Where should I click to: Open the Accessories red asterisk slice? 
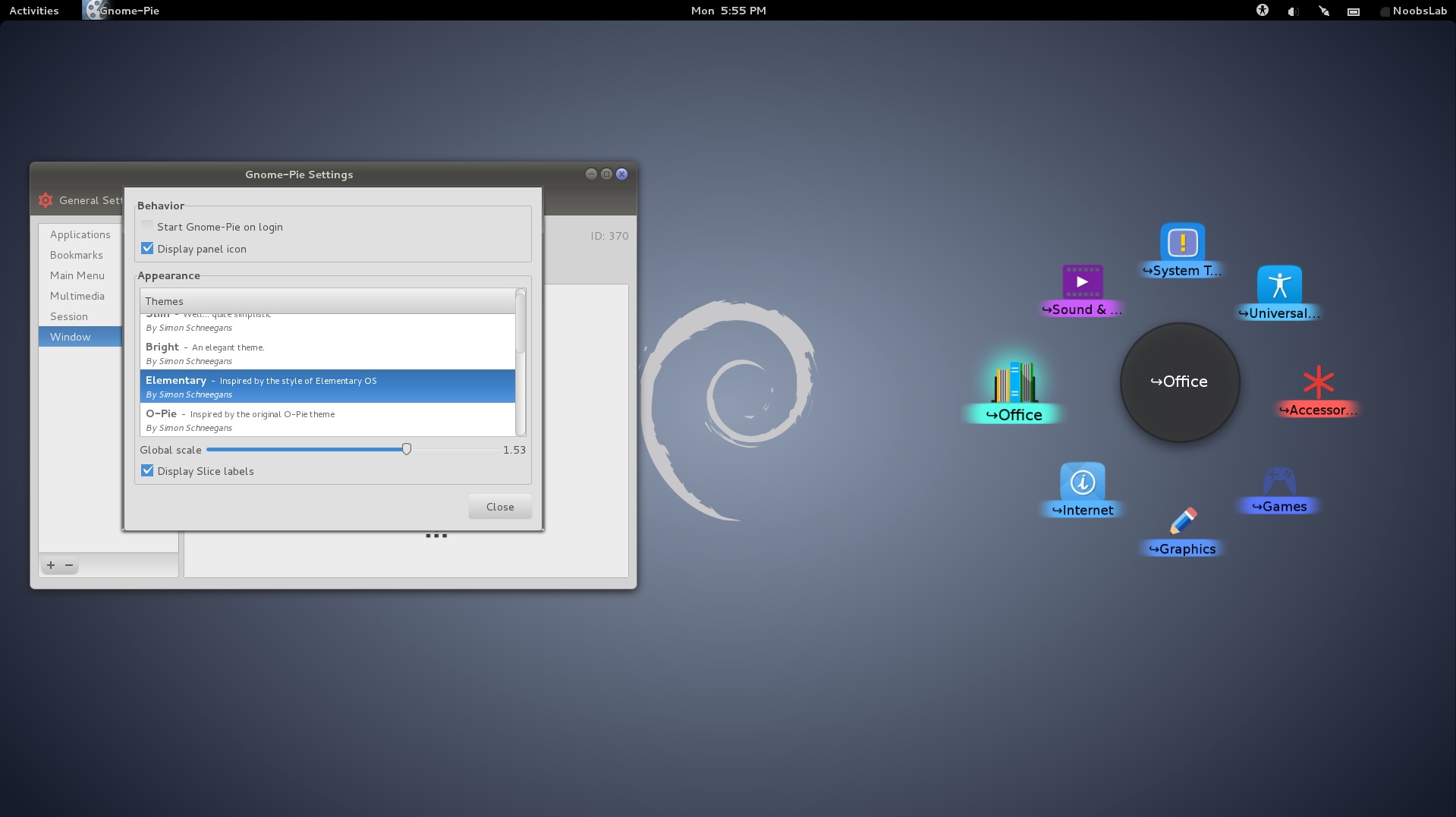[1318, 382]
